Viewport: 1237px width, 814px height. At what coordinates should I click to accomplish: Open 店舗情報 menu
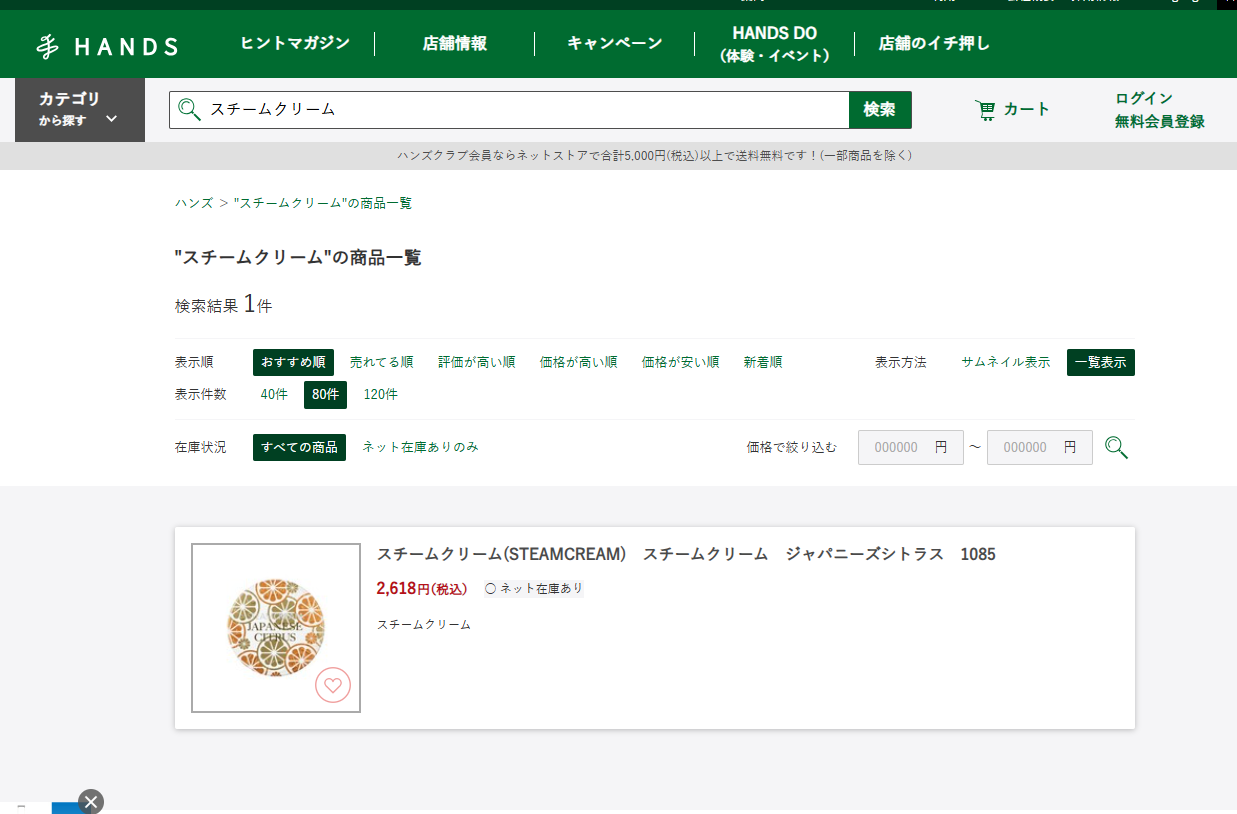tap(454, 43)
